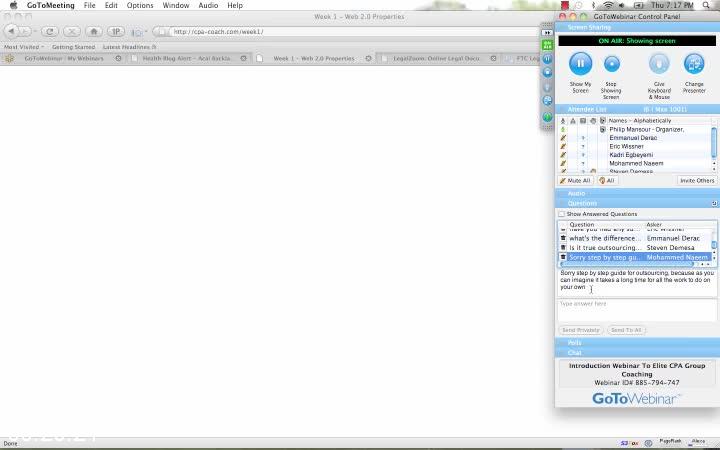This screenshot has height=450, width=720.
Task: Click the small change presenter icon in grab tab
Action: click(x=547, y=101)
